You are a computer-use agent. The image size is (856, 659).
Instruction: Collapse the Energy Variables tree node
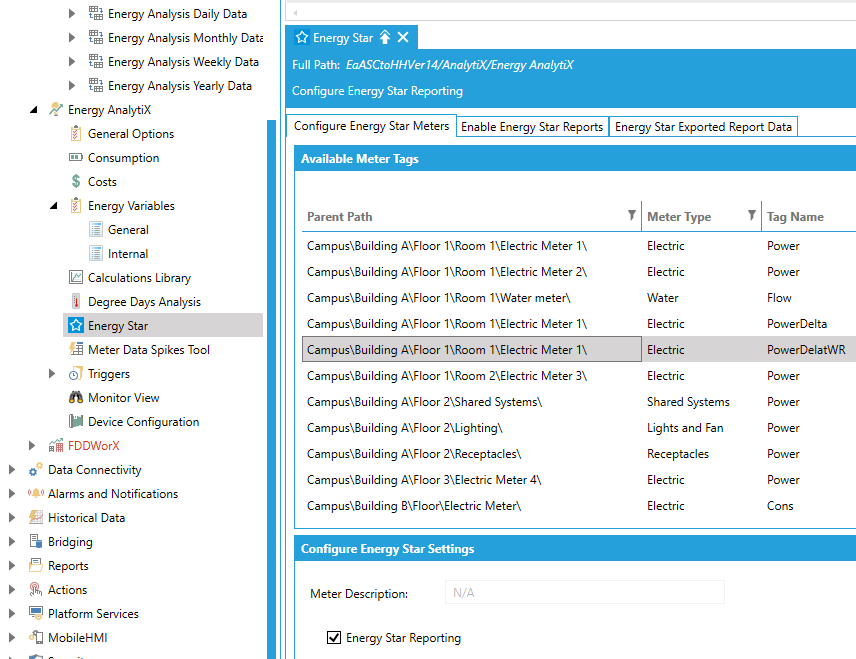[x=53, y=206]
